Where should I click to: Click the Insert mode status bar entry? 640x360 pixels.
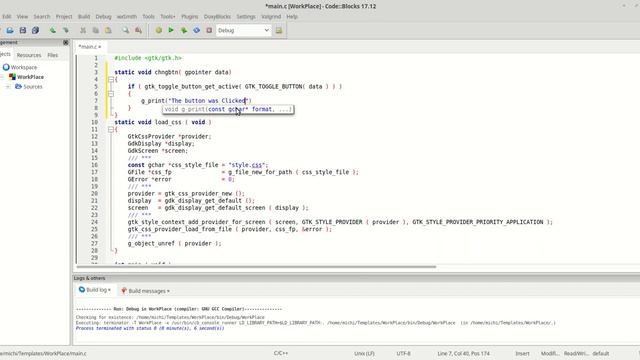(x=522, y=353)
